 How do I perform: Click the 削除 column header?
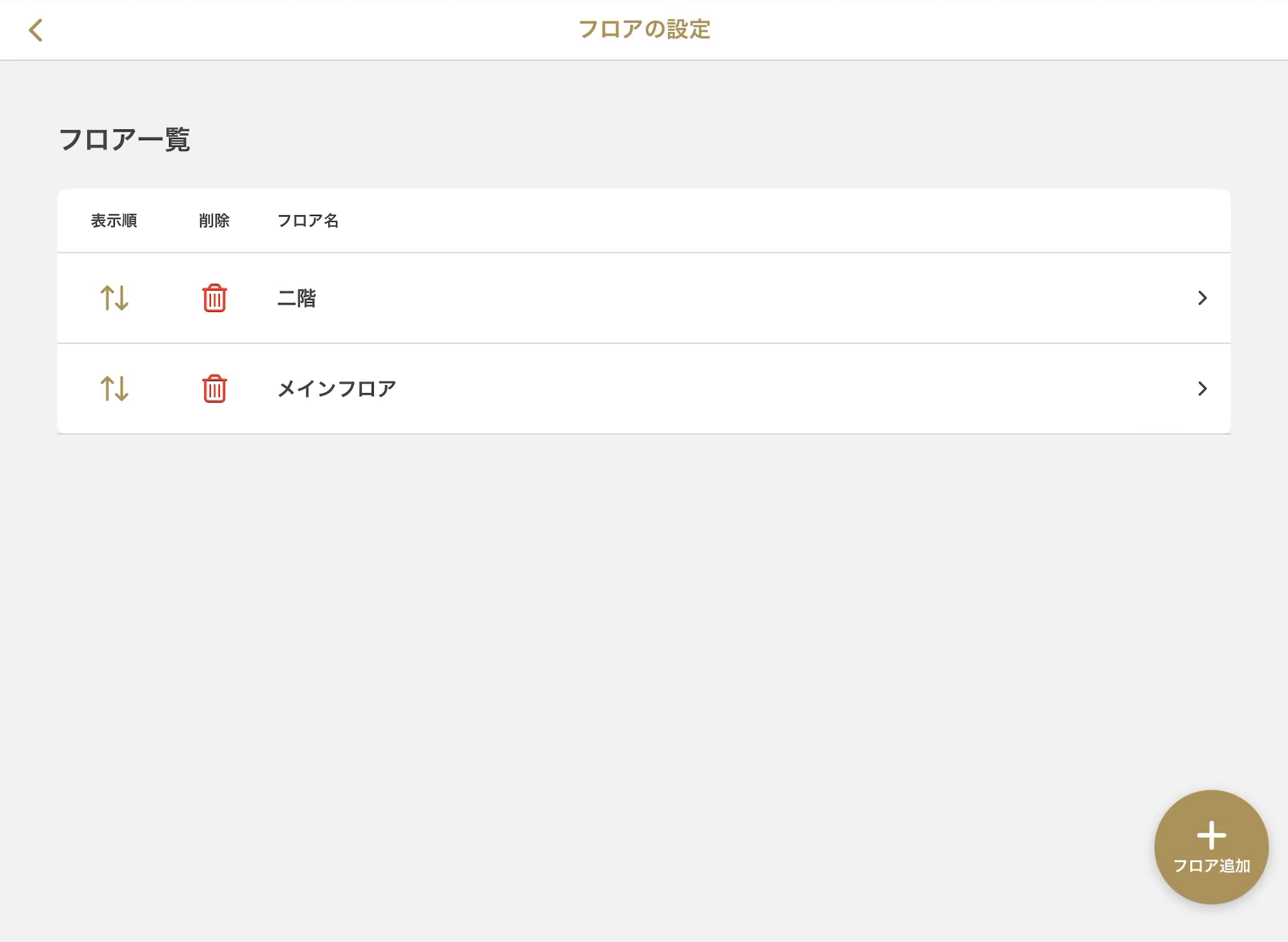coord(215,221)
